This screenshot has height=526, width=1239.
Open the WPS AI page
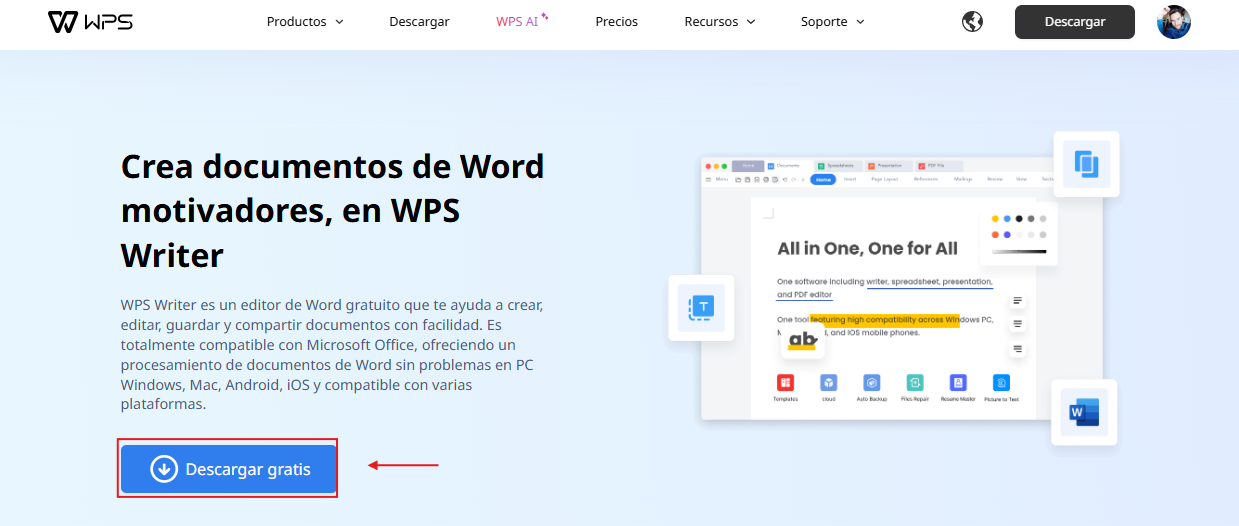[522, 21]
